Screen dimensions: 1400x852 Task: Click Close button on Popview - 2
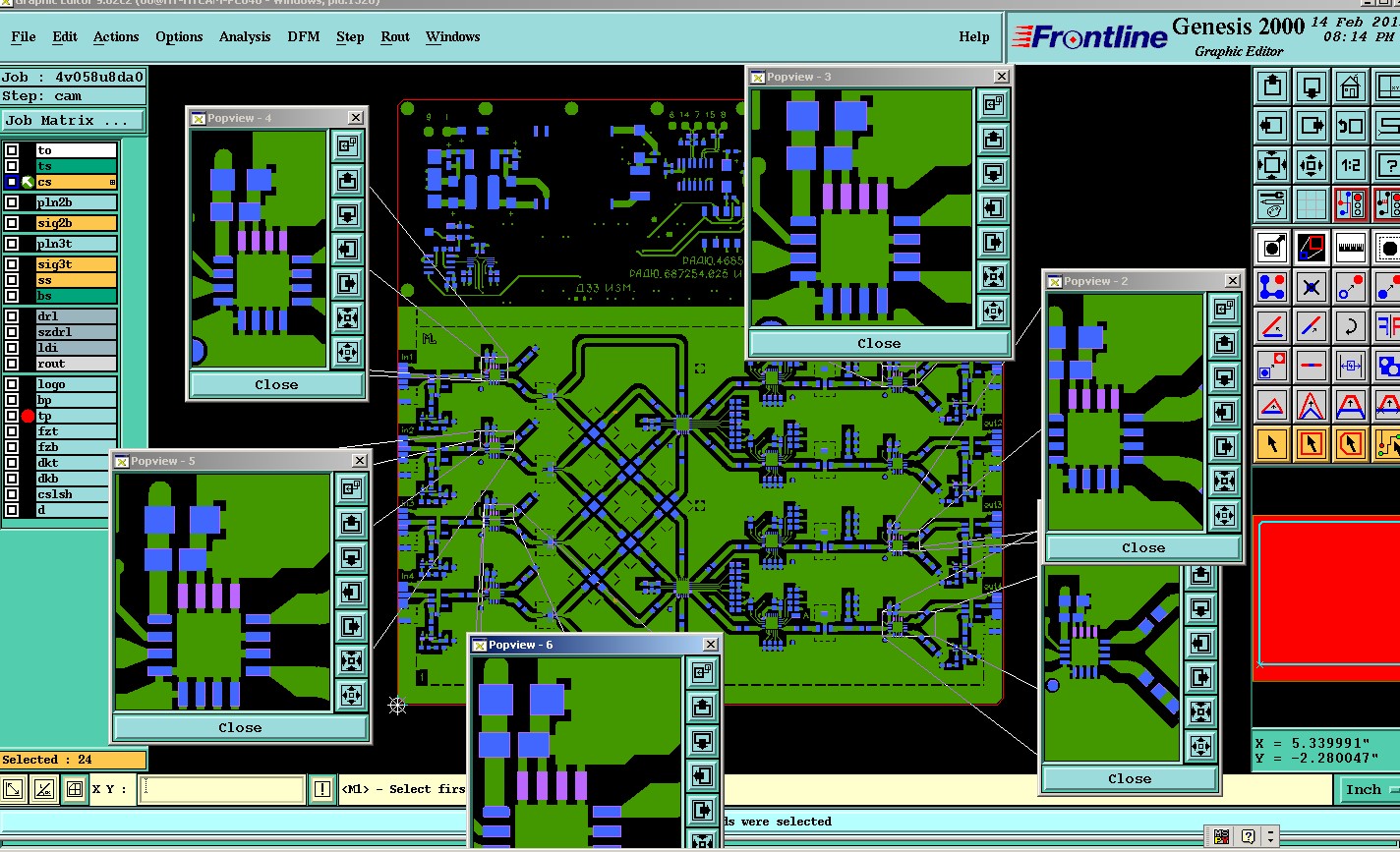click(x=1143, y=547)
